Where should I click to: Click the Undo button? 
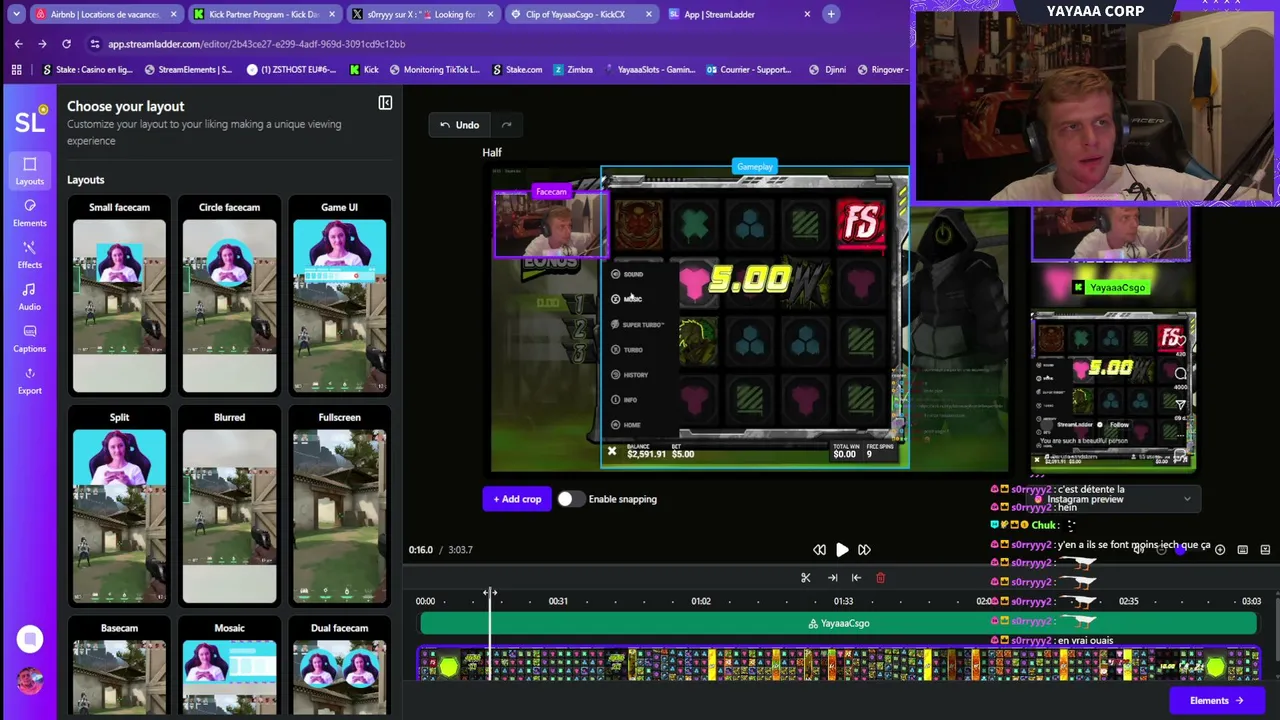[460, 125]
